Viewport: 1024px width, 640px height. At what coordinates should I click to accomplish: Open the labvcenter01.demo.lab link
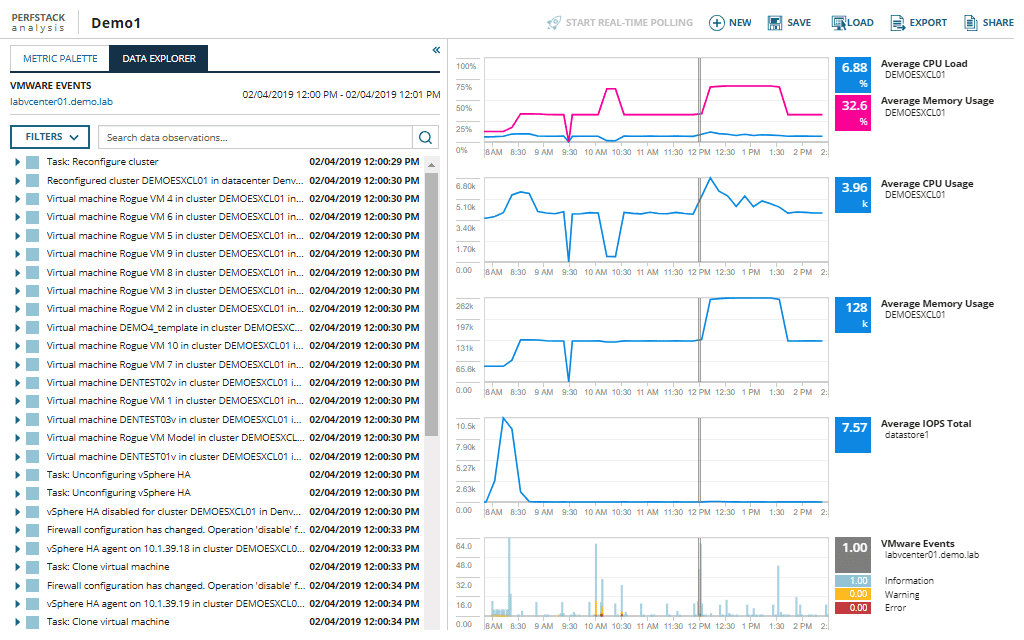pos(61,101)
